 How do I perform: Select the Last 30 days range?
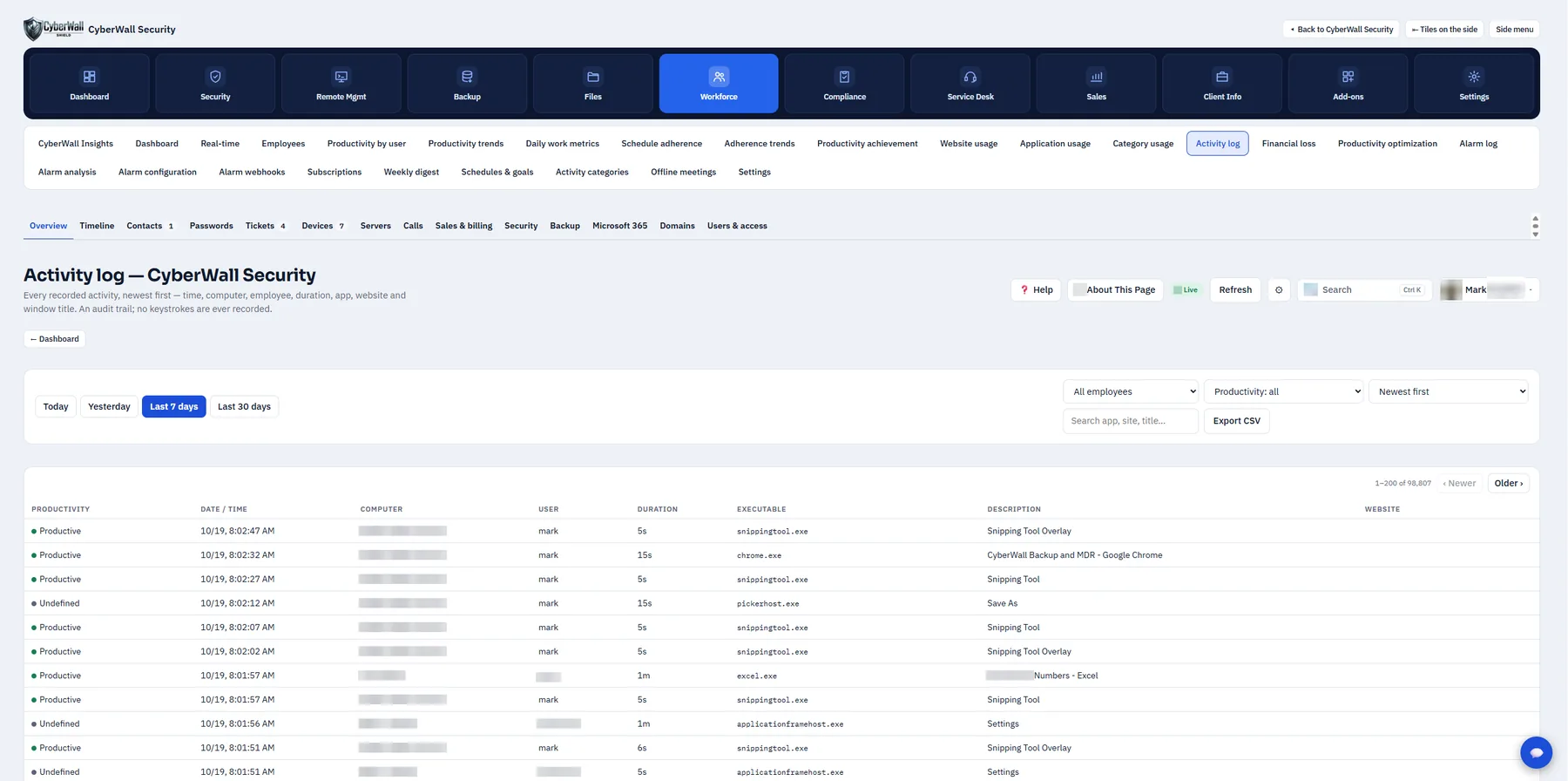(x=244, y=406)
